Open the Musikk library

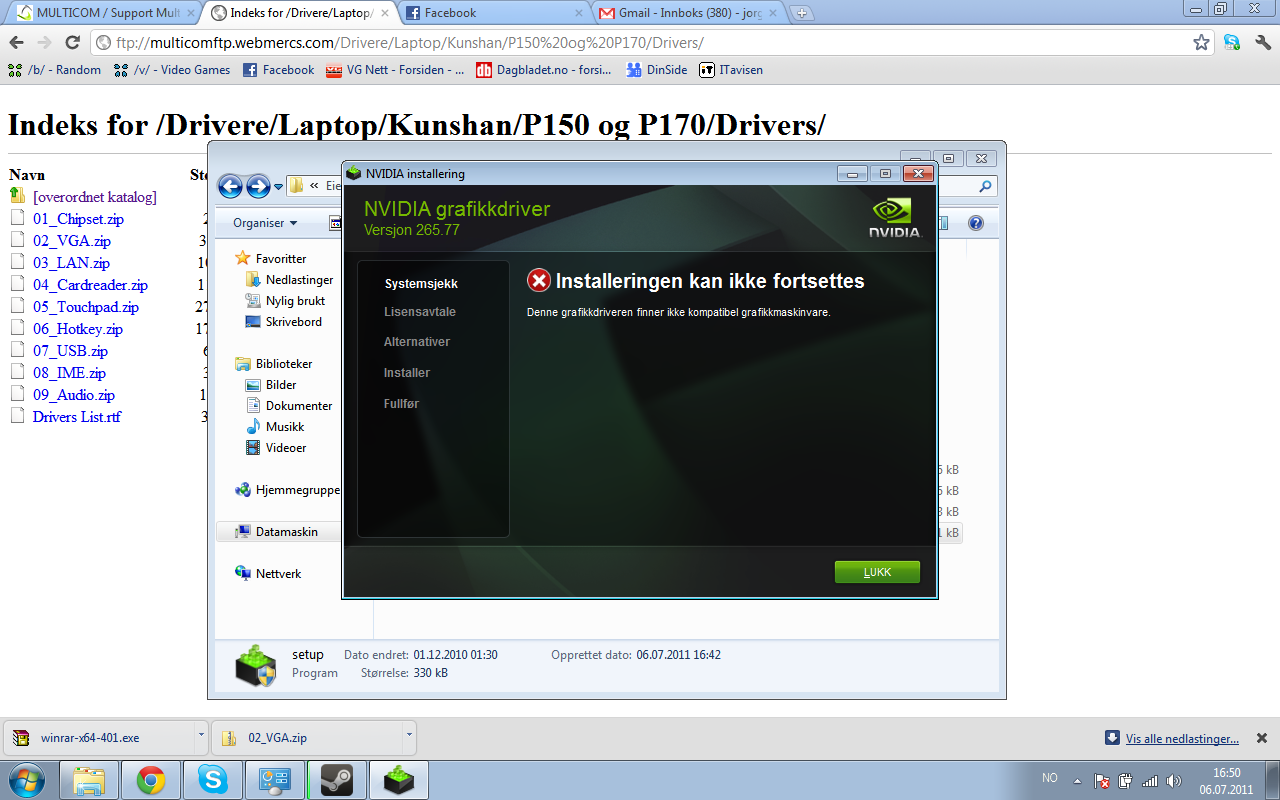tap(284, 427)
